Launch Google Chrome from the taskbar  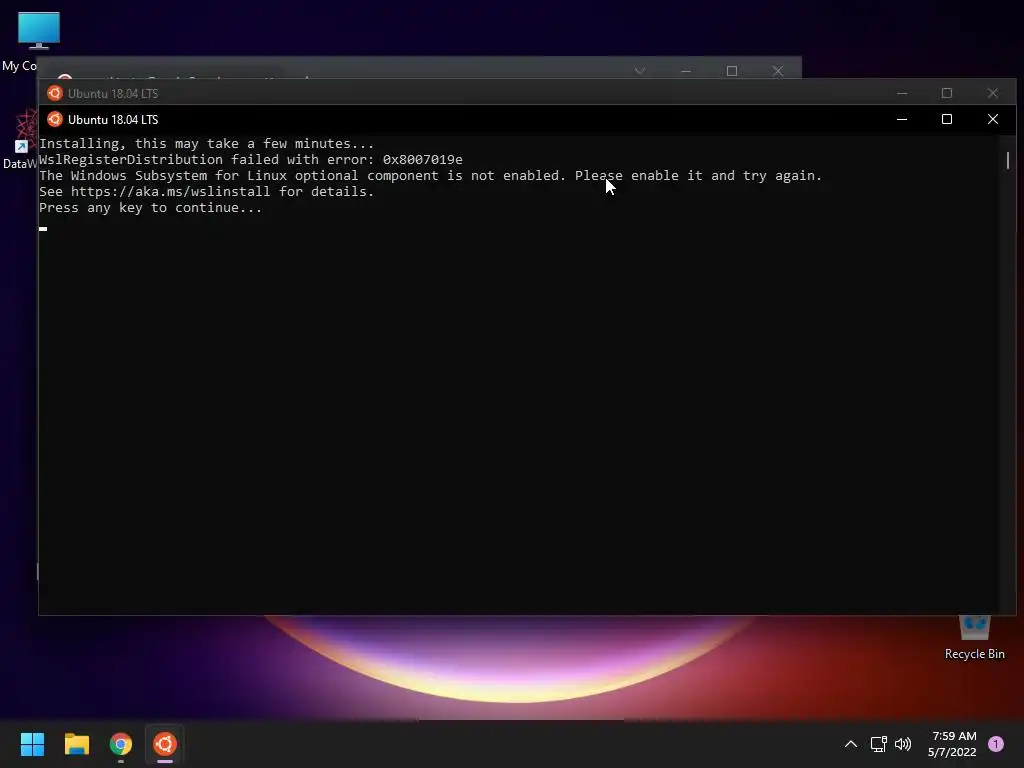tap(121, 744)
